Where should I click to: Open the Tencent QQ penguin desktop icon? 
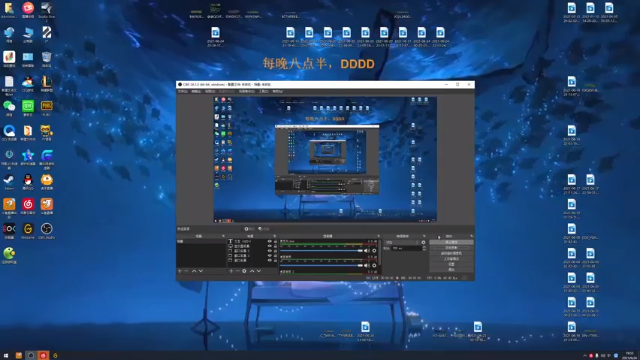point(28,182)
